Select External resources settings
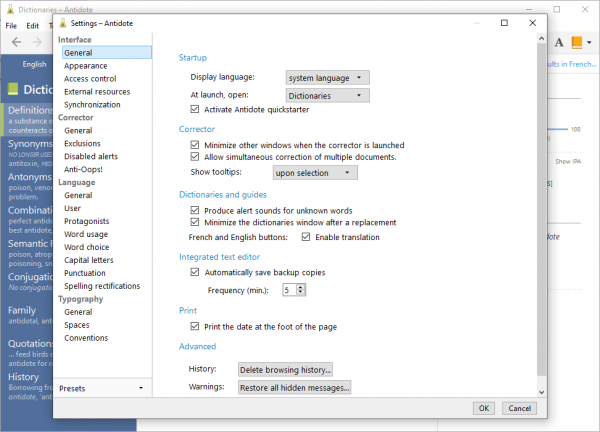The image size is (600, 432). point(97,92)
